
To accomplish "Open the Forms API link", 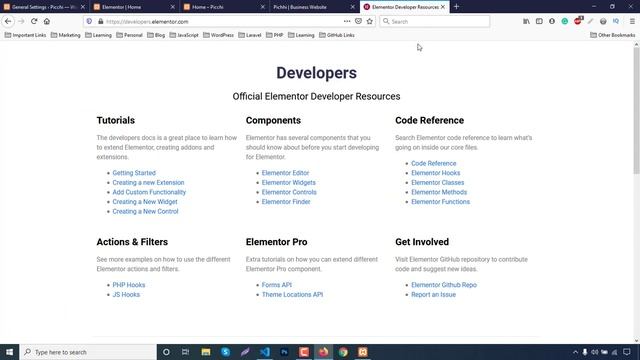I will click(277, 285).
